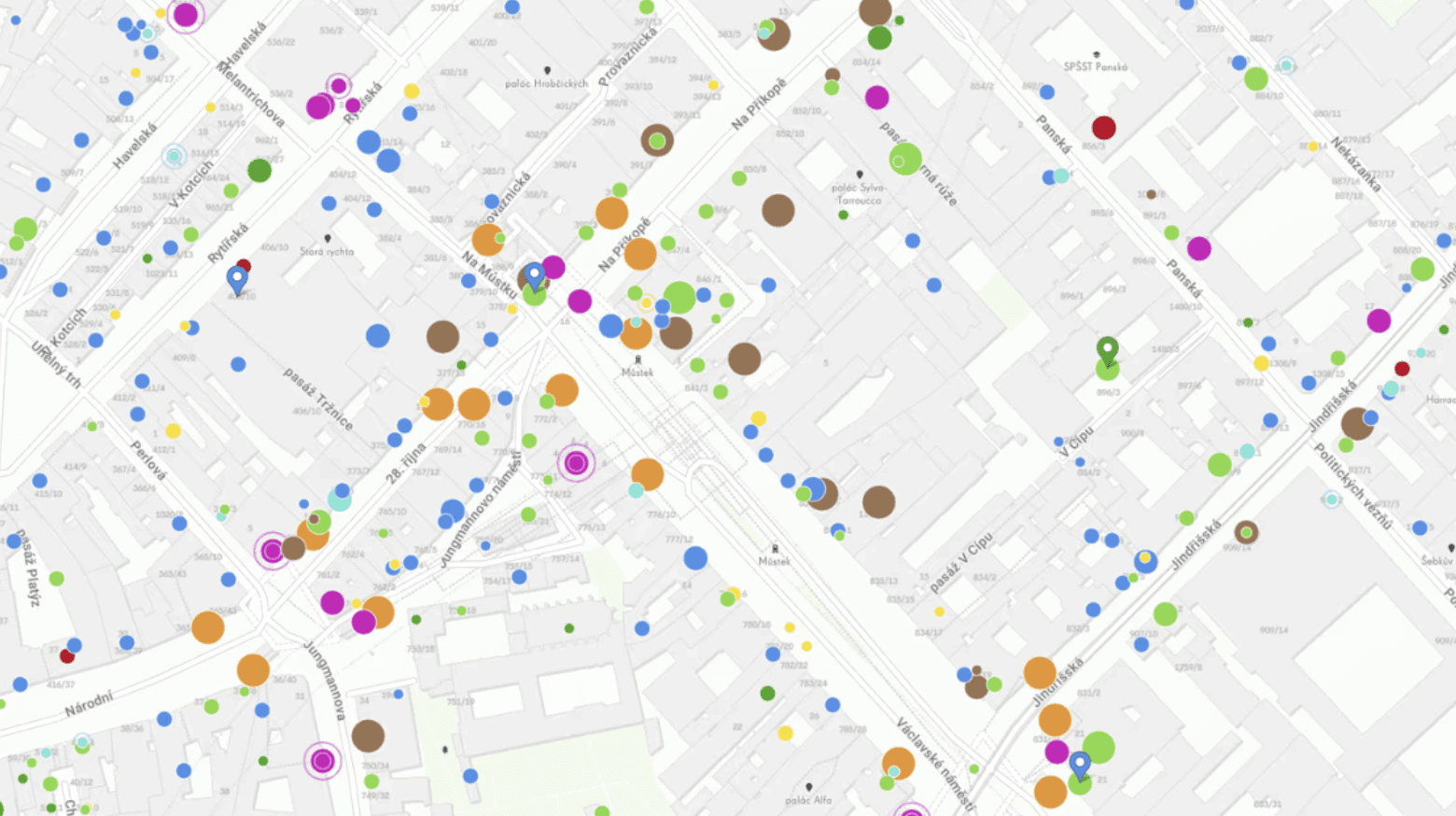Select the magenta circle in the top-left corner
The width and height of the screenshot is (1456, 816).
click(x=186, y=16)
